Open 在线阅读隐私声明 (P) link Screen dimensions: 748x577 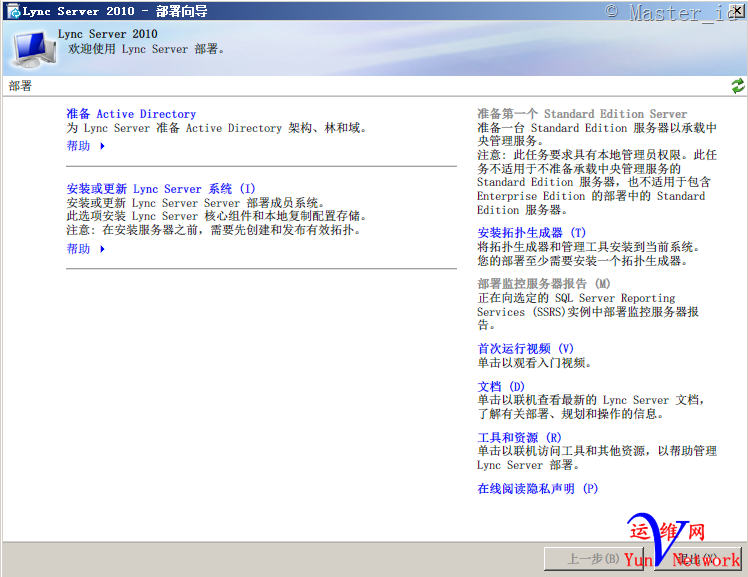[538, 489]
